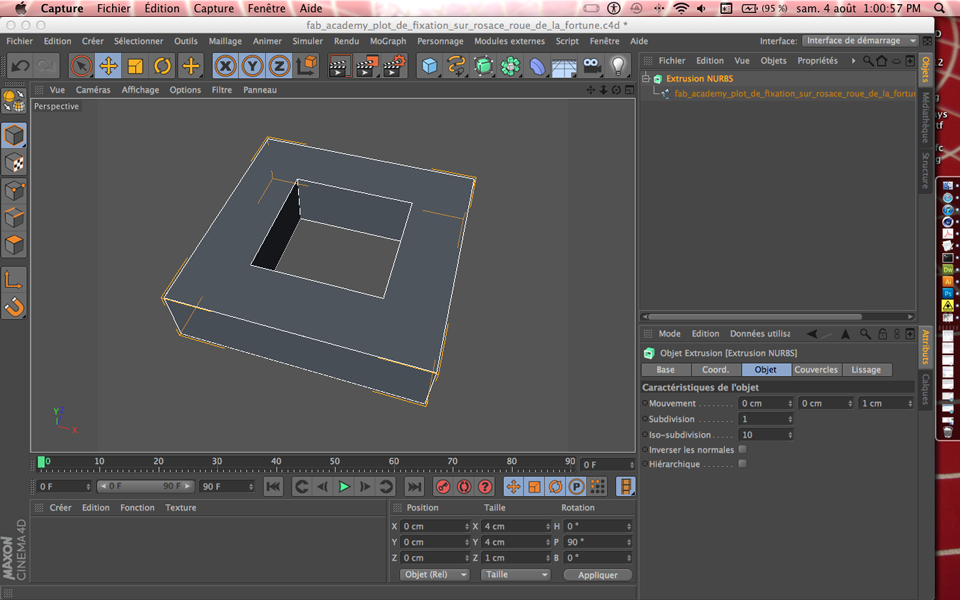Switch to the Couvercles tab
Image resolution: width=960 pixels, height=600 pixels.
pos(816,370)
